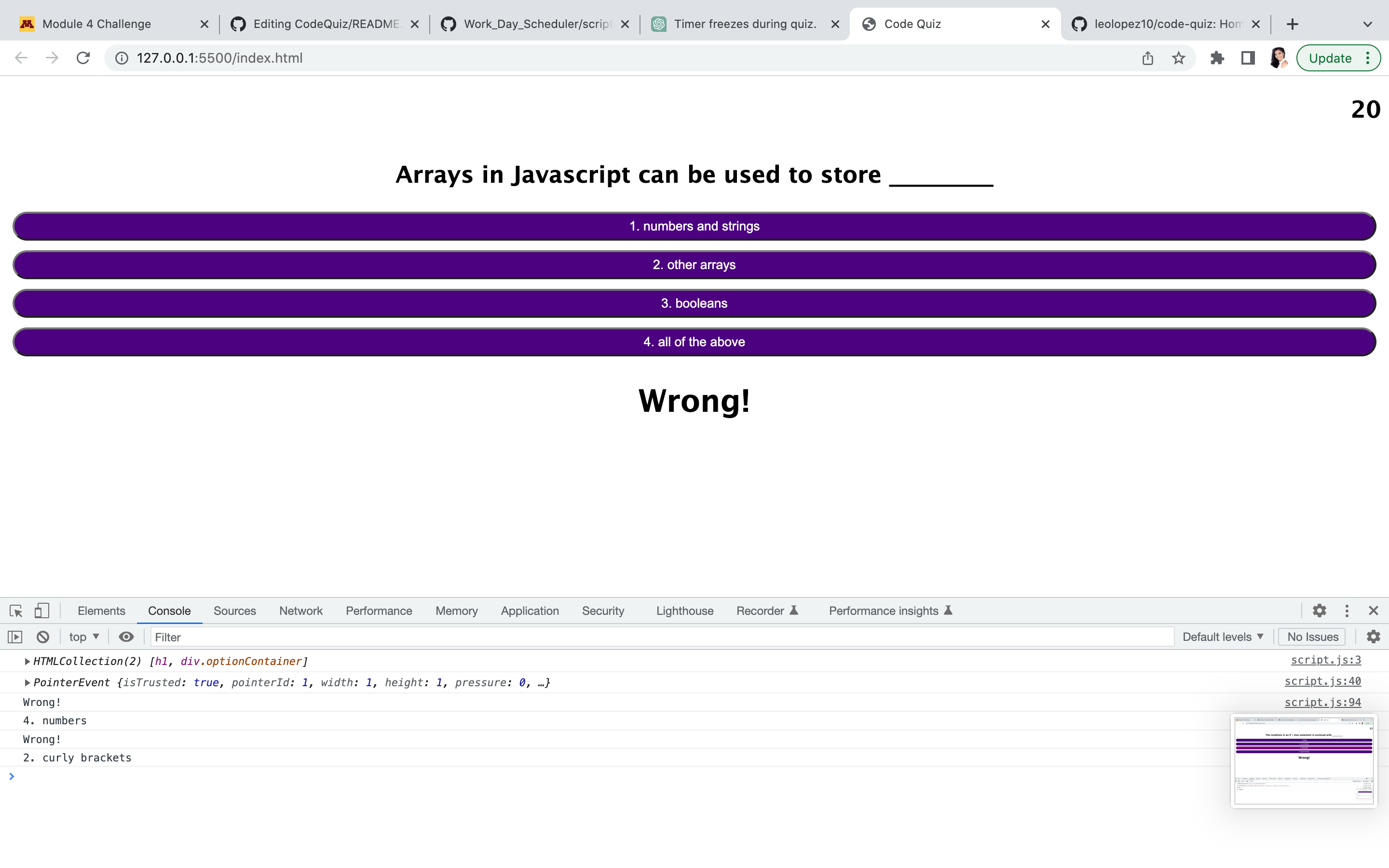Click the Update Chrome button
1389x868 pixels.
tap(1338, 58)
